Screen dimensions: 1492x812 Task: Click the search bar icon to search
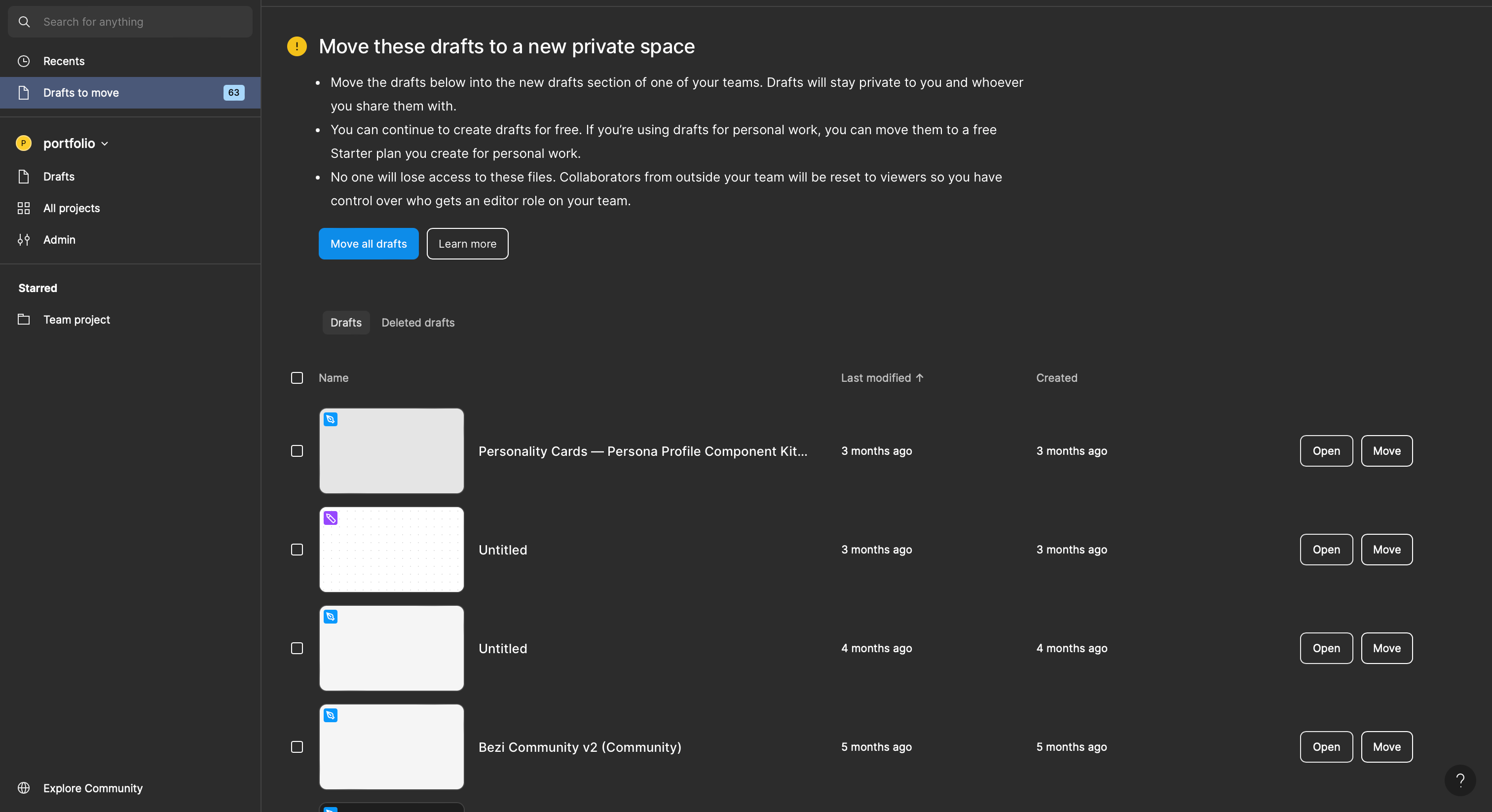pos(25,21)
